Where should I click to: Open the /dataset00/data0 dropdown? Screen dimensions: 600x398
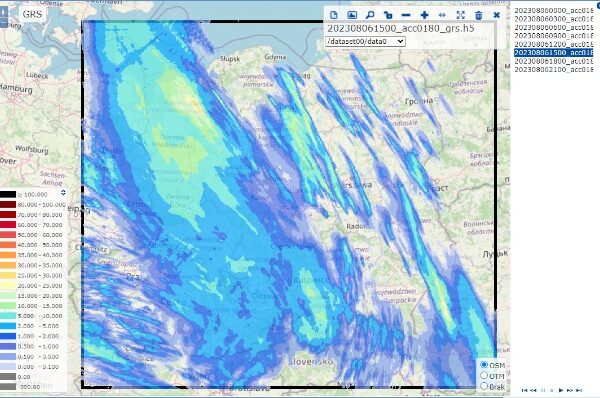[365, 41]
